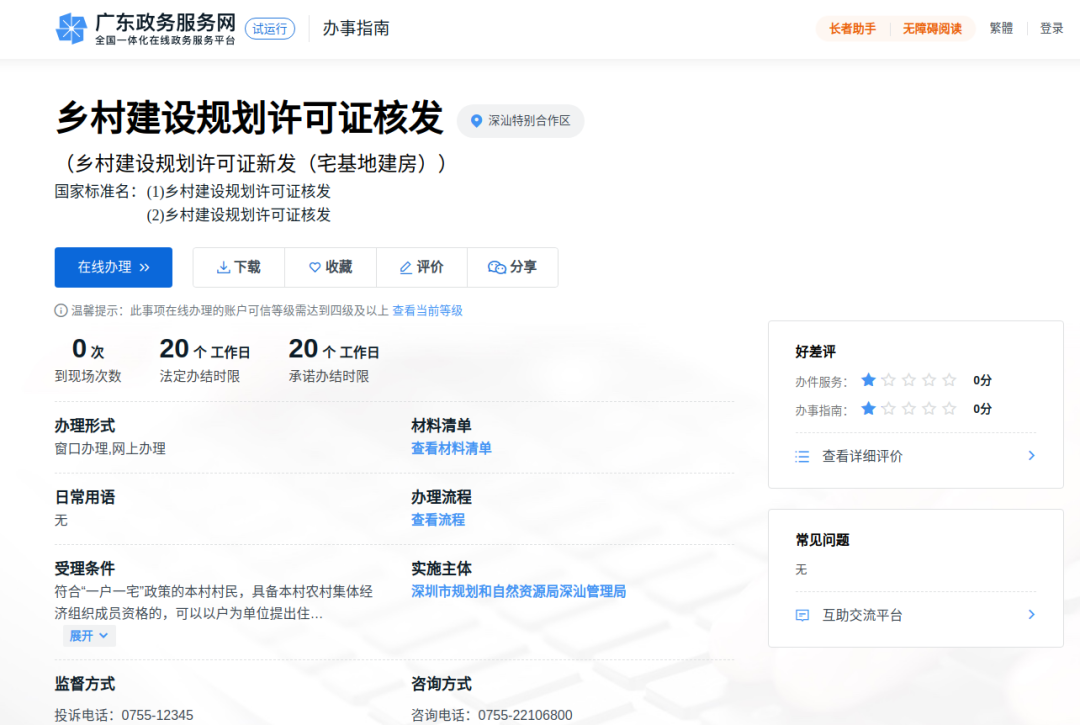
Task: Start 在线办理 blue button
Action: (113, 267)
